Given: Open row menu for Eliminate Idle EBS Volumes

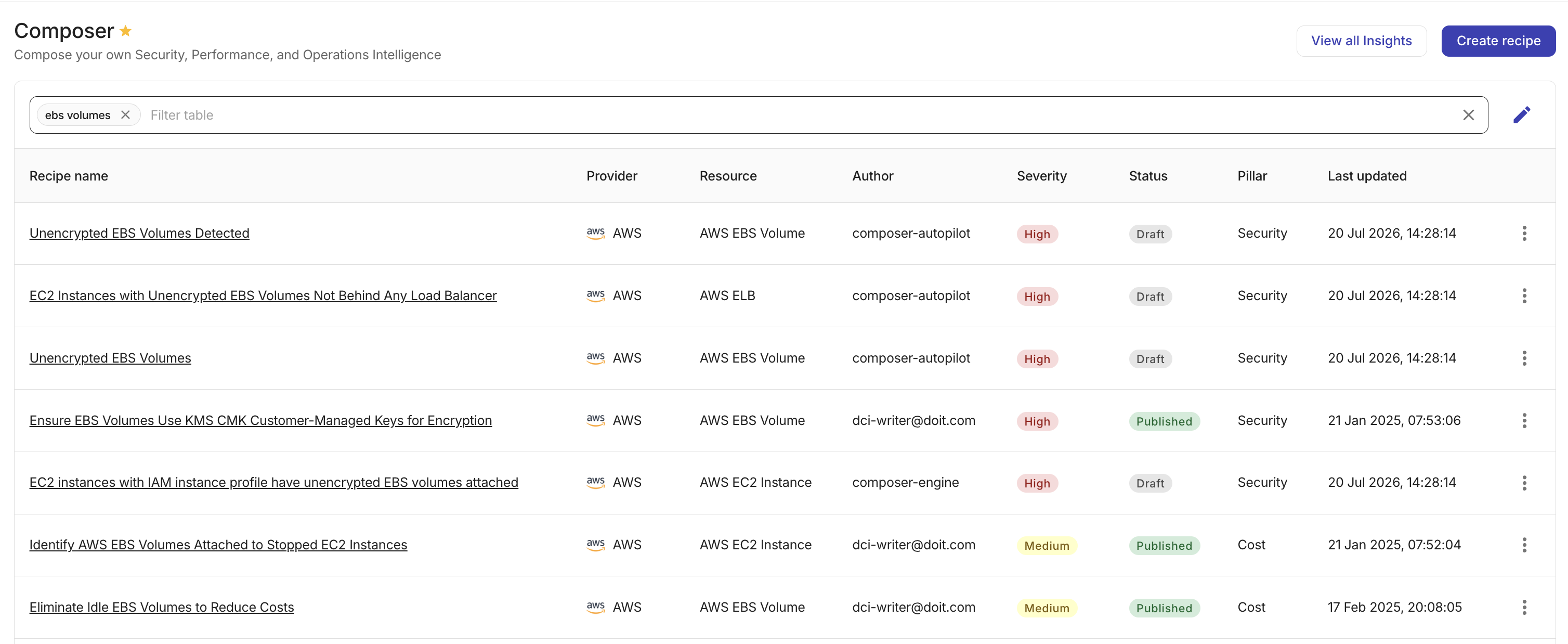Looking at the screenshot, I should pos(1524,607).
